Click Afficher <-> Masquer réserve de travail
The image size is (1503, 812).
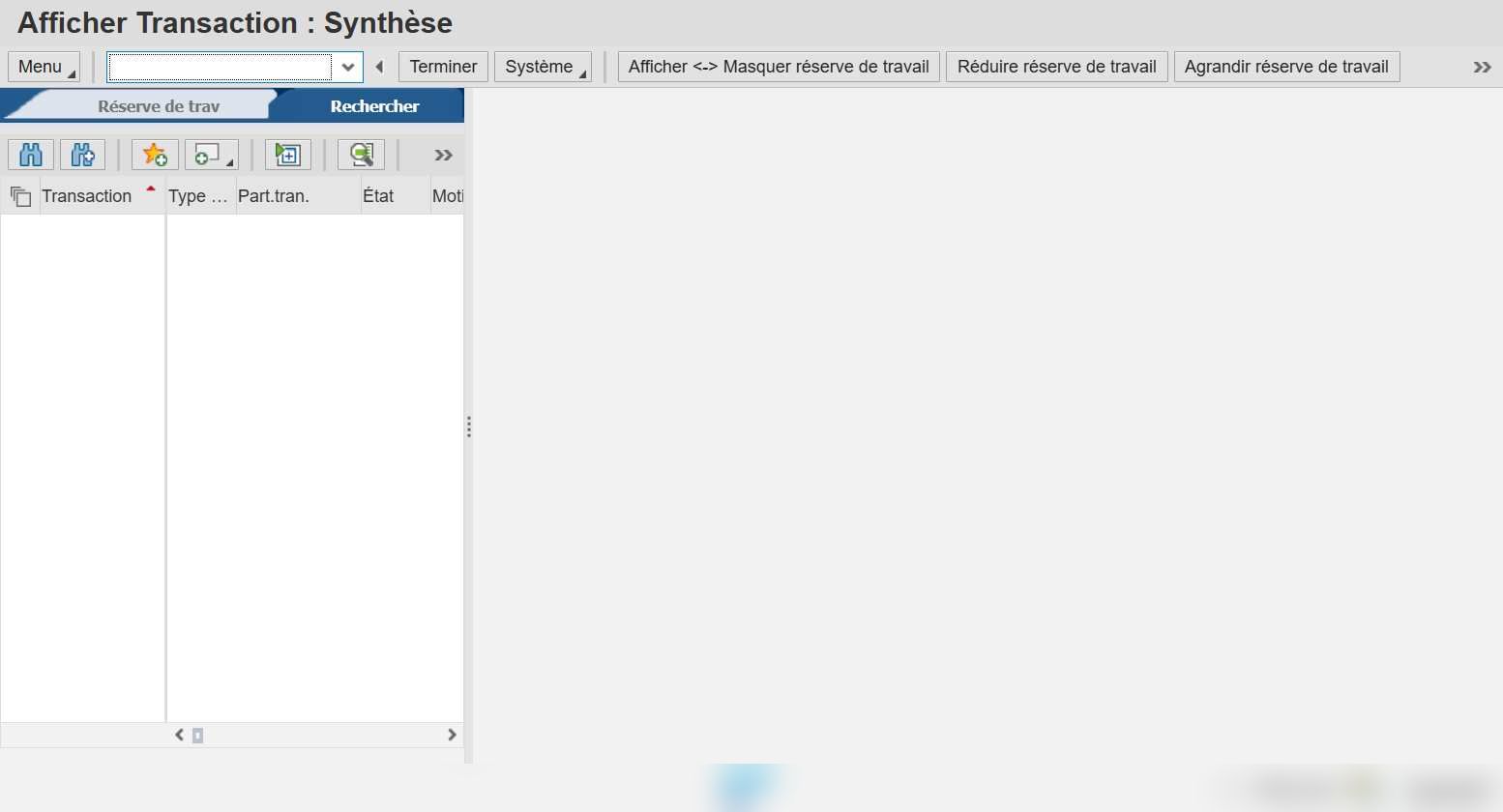pos(779,67)
